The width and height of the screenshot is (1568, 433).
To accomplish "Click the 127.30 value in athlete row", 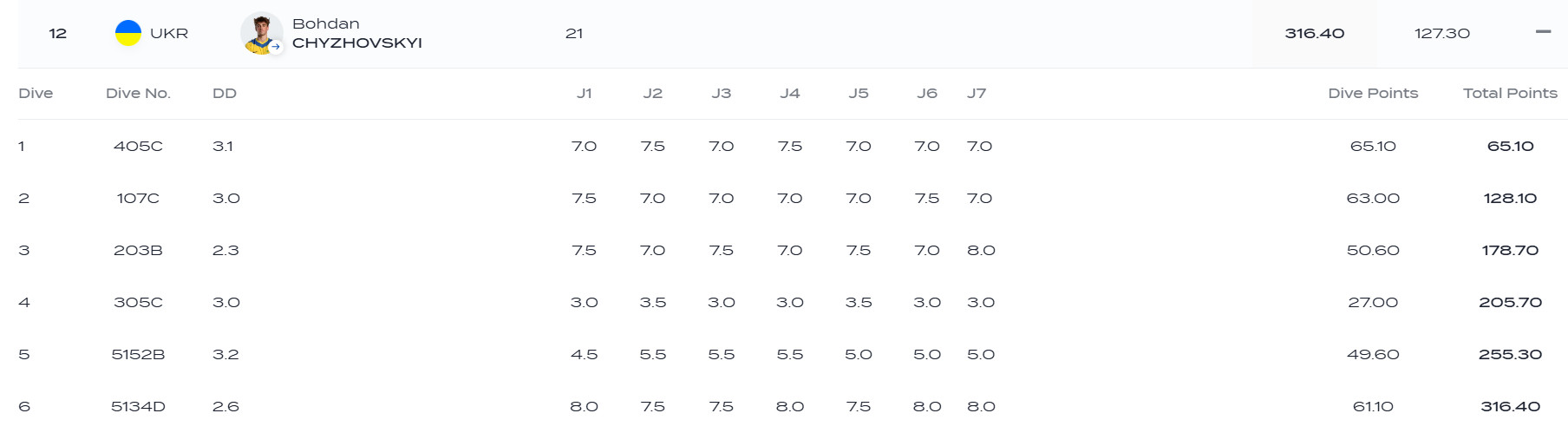I will pyautogui.click(x=1441, y=33).
